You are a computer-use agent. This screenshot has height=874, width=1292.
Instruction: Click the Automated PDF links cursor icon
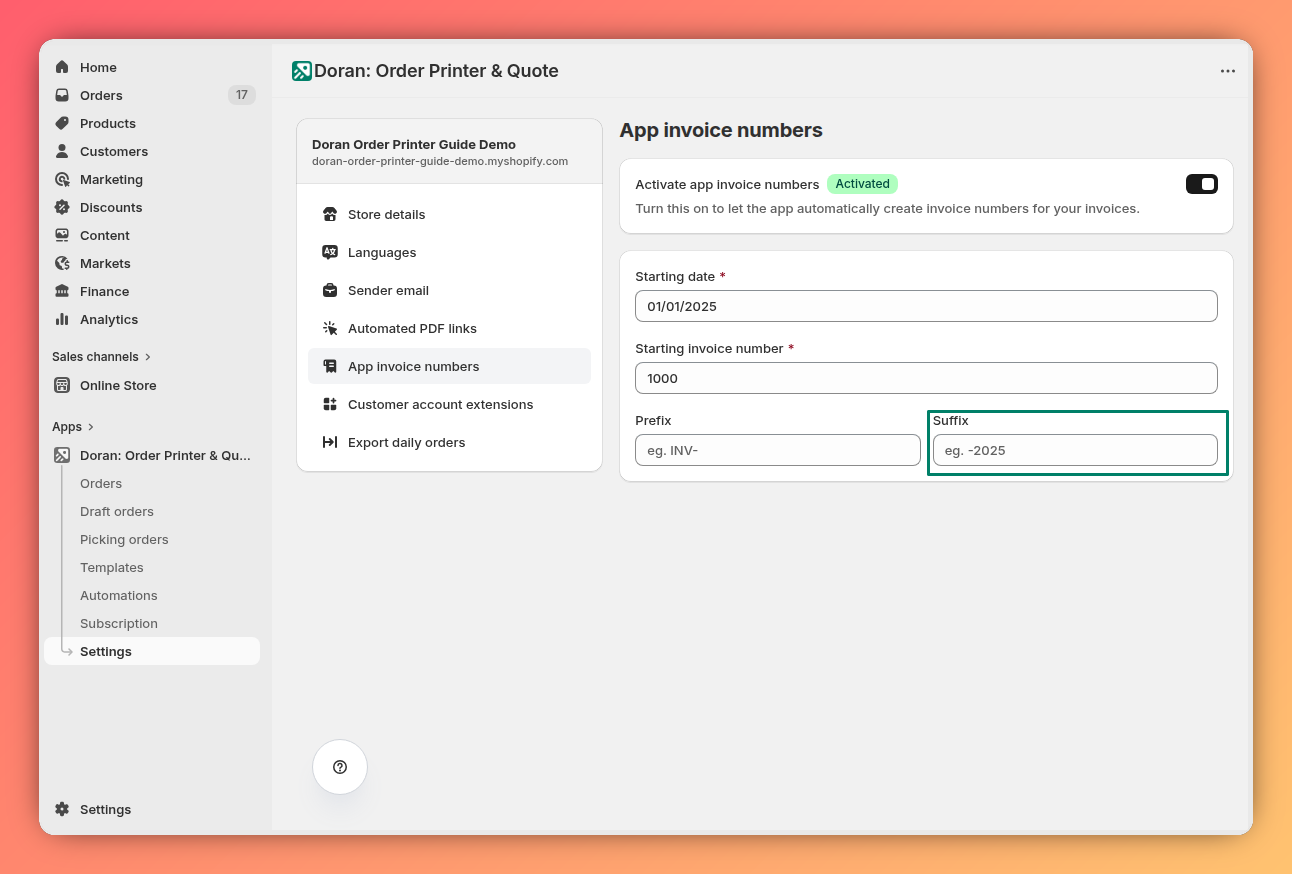(330, 328)
